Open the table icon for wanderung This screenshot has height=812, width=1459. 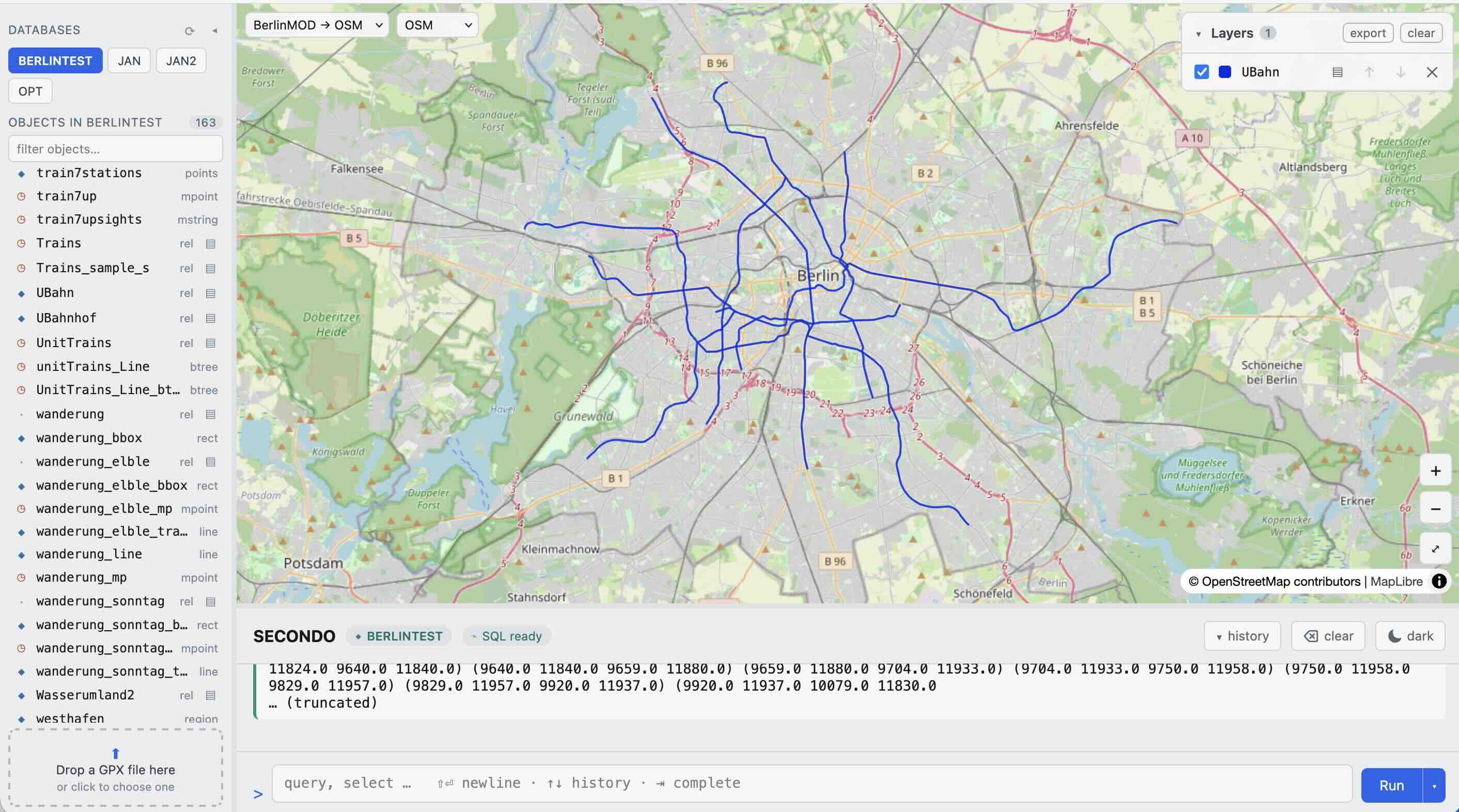point(211,414)
